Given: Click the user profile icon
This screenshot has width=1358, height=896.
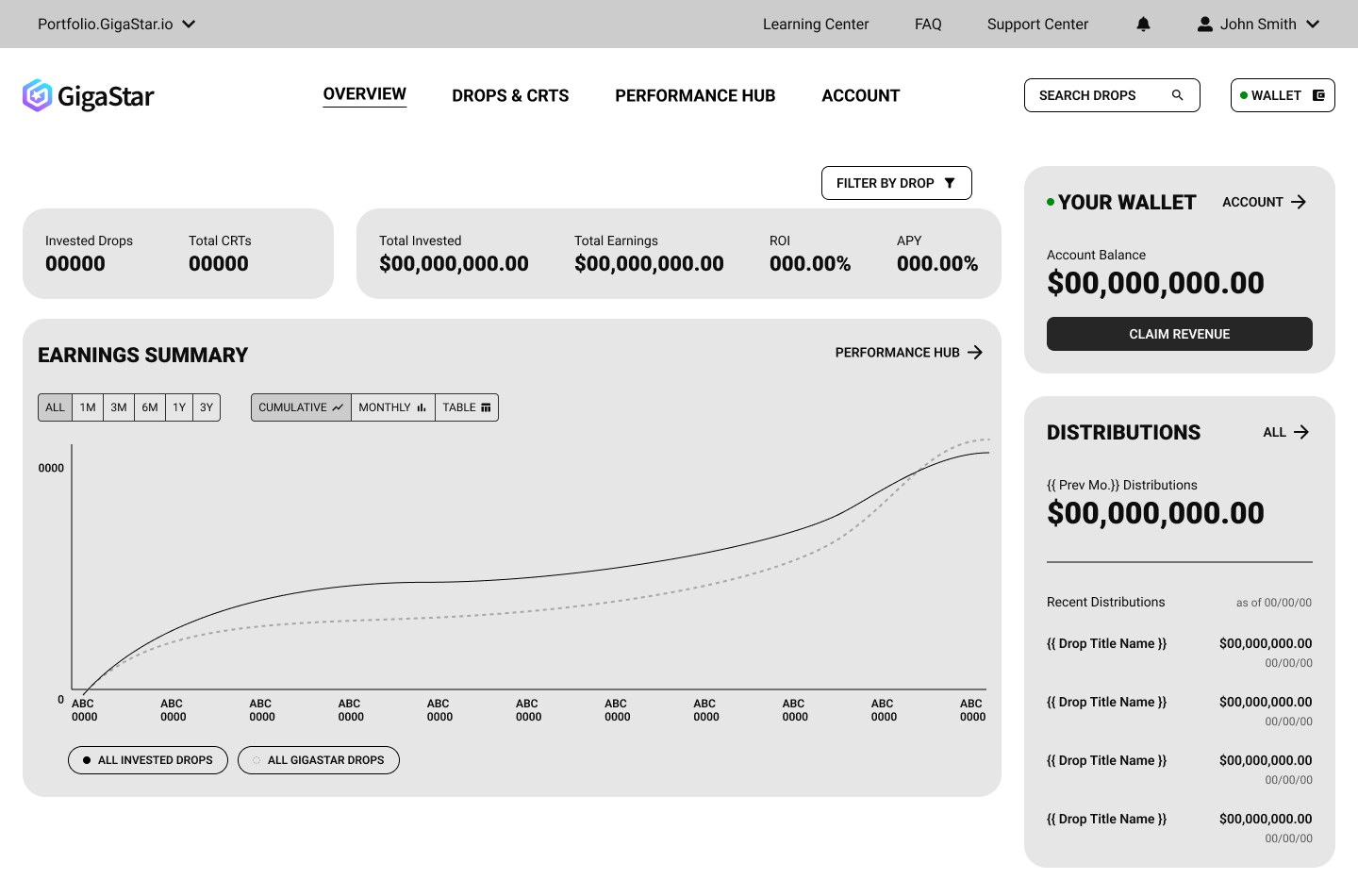Looking at the screenshot, I should click(x=1205, y=25).
